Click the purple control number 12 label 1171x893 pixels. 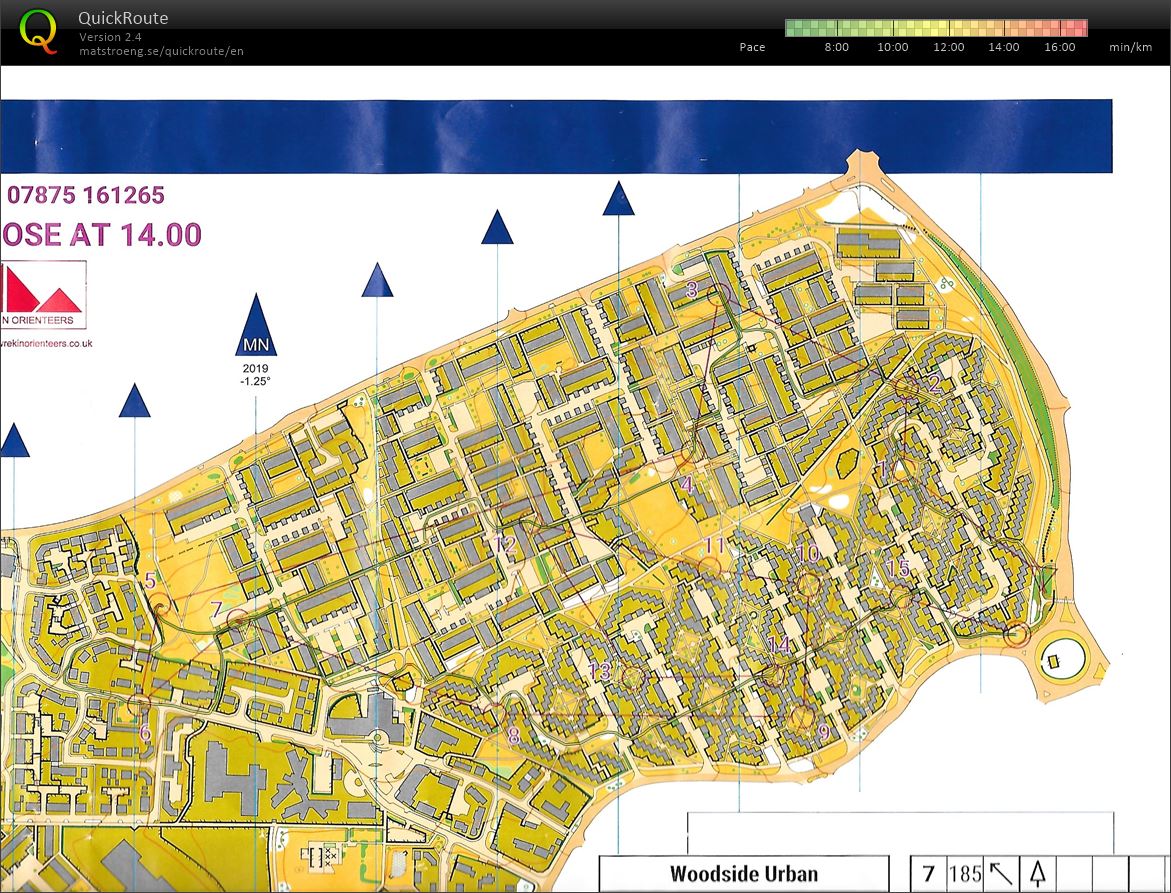tap(505, 544)
